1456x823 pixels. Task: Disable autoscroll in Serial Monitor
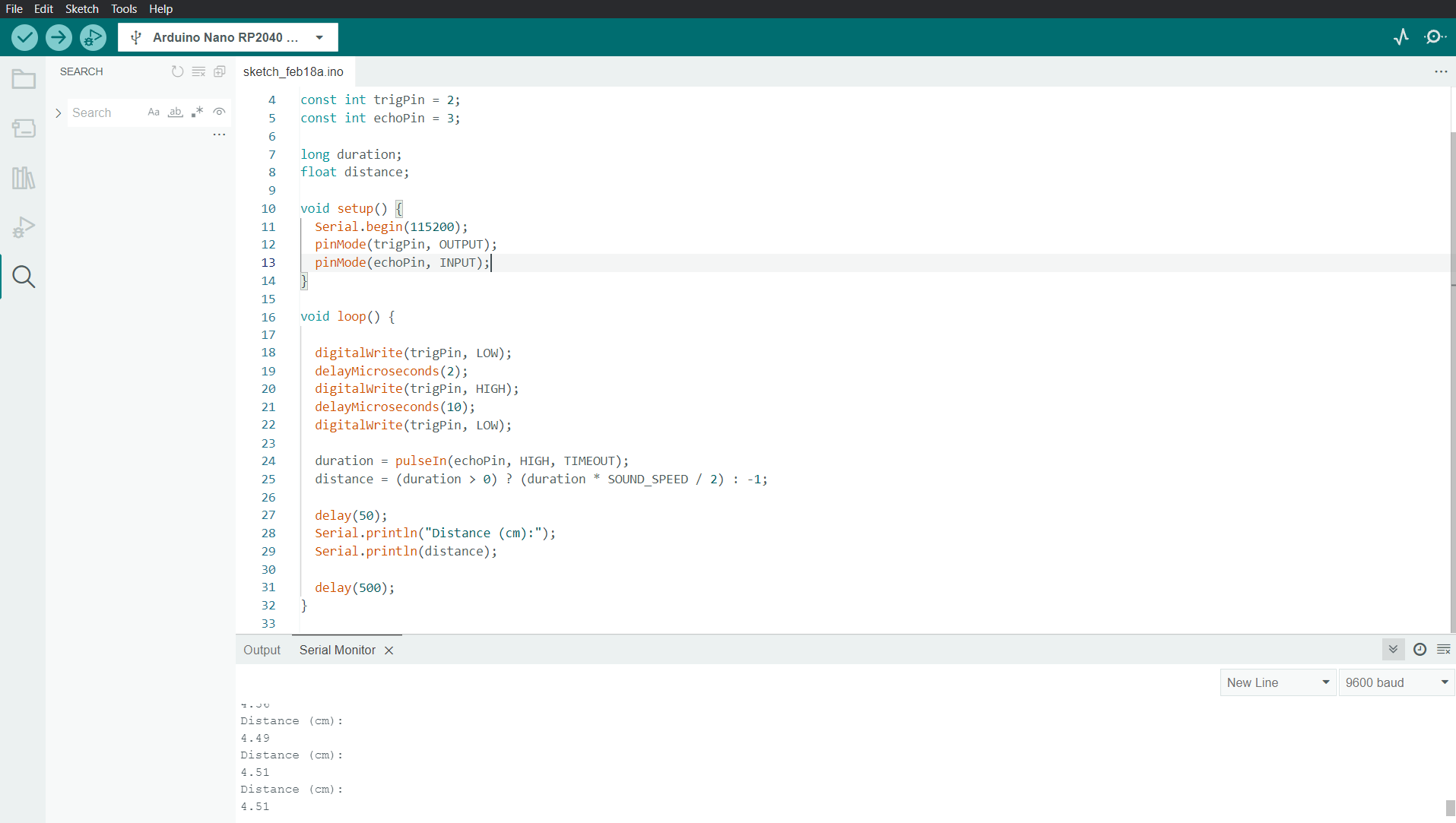[1393, 650]
